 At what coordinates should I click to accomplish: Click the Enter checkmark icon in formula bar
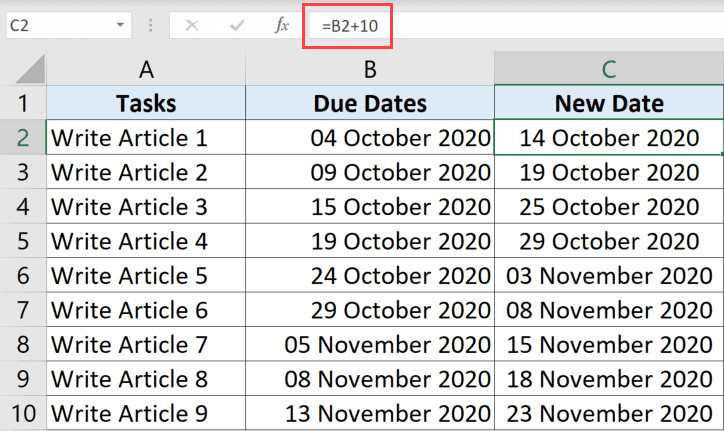[x=237, y=25]
